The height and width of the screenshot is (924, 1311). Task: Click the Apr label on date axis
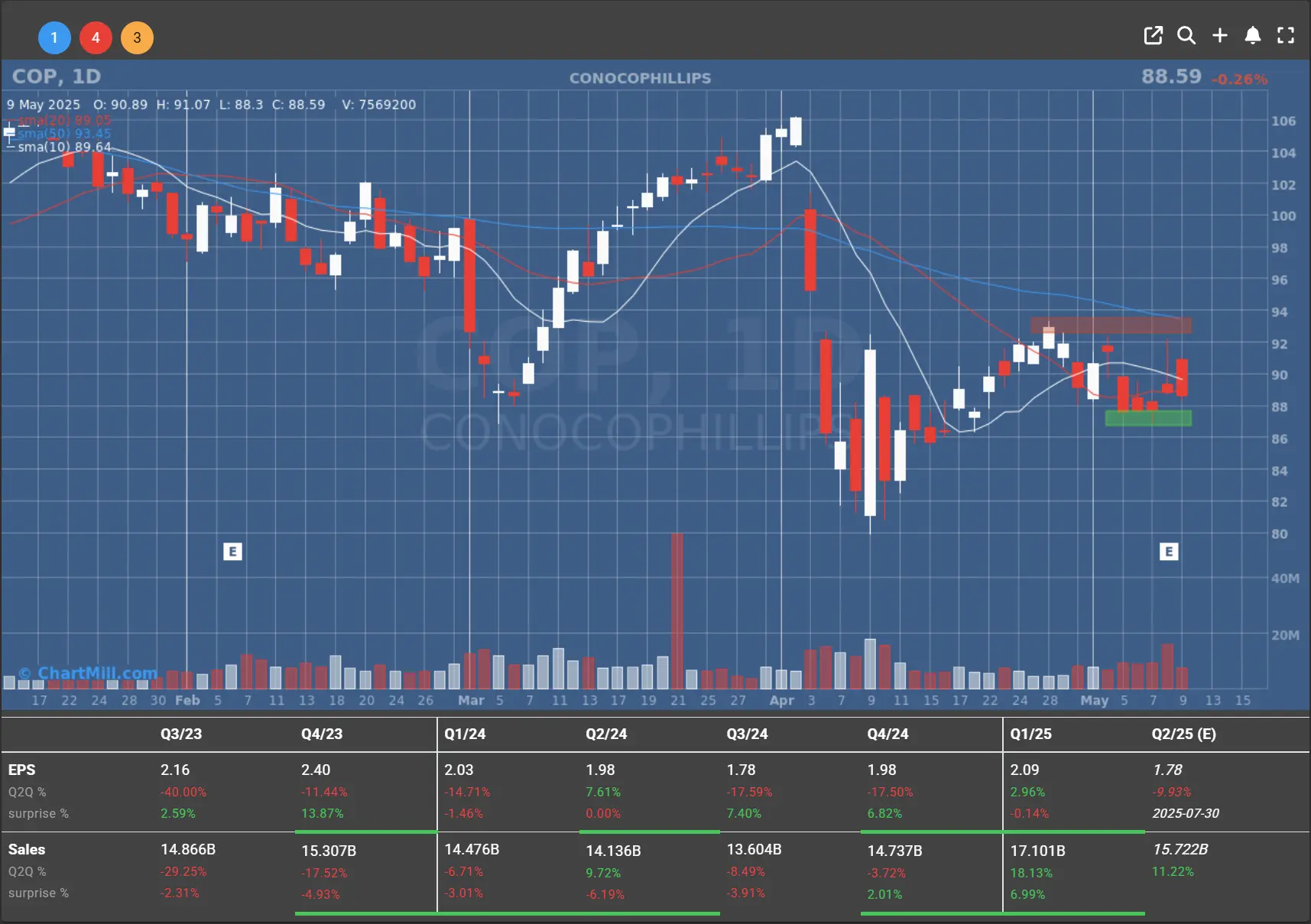(781, 700)
